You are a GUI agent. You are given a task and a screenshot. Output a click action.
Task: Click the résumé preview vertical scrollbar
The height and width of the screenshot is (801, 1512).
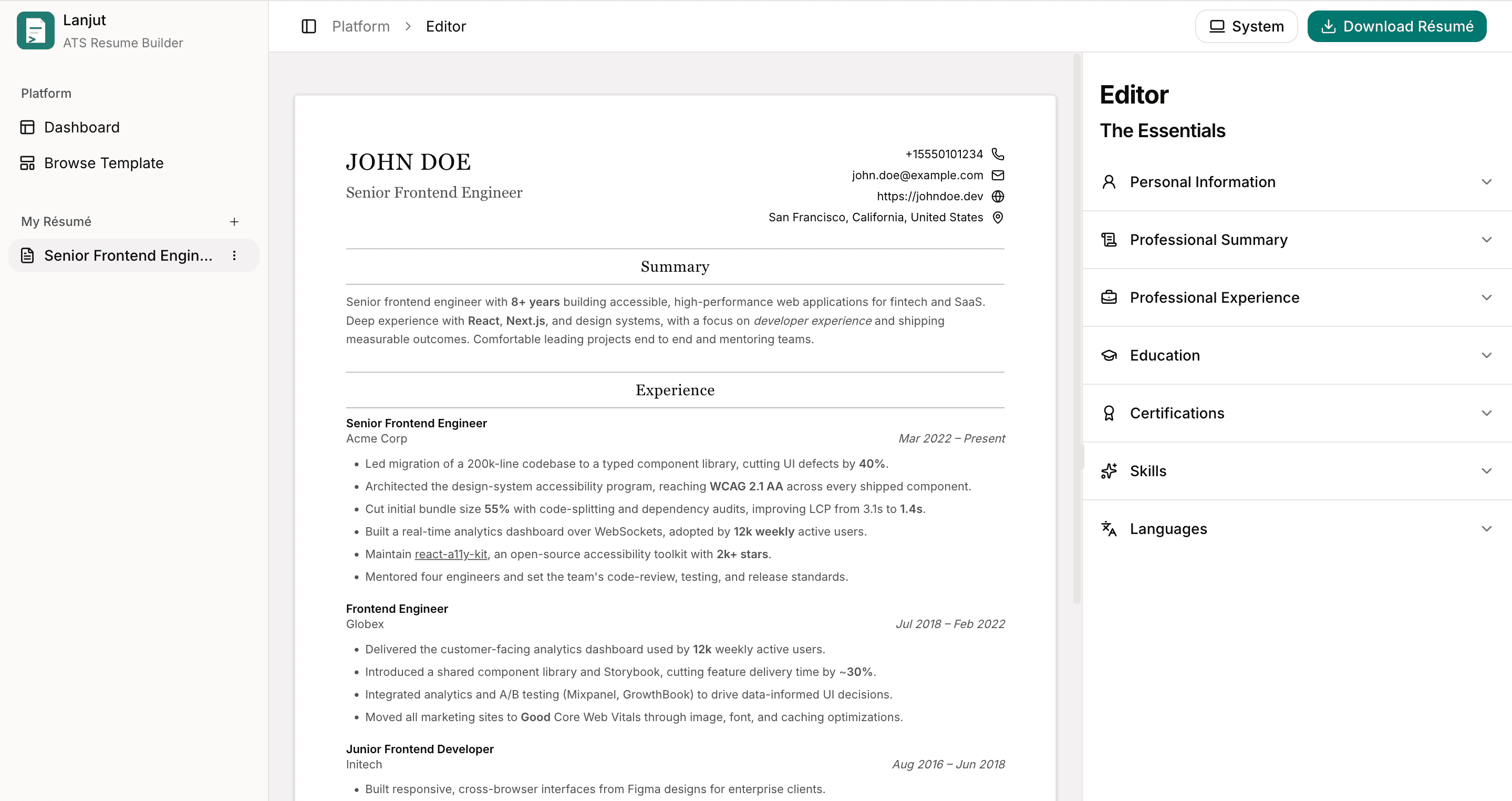tap(1076, 329)
